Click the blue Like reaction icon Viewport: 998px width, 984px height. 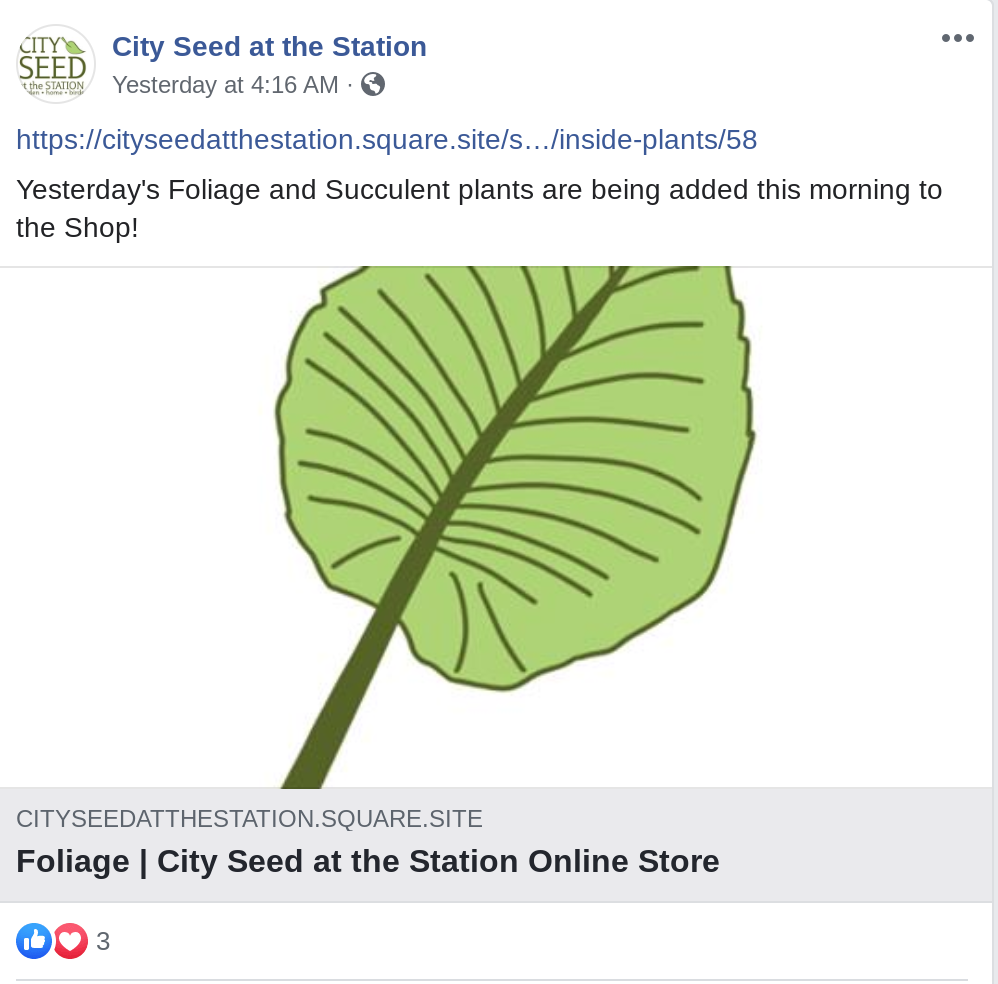33,940
